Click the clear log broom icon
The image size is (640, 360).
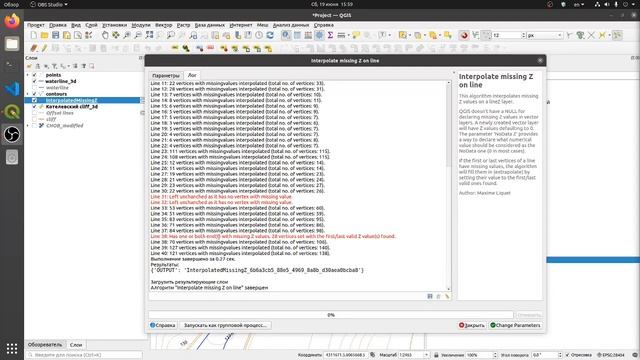pyautogui.click(x=447, y=296)
